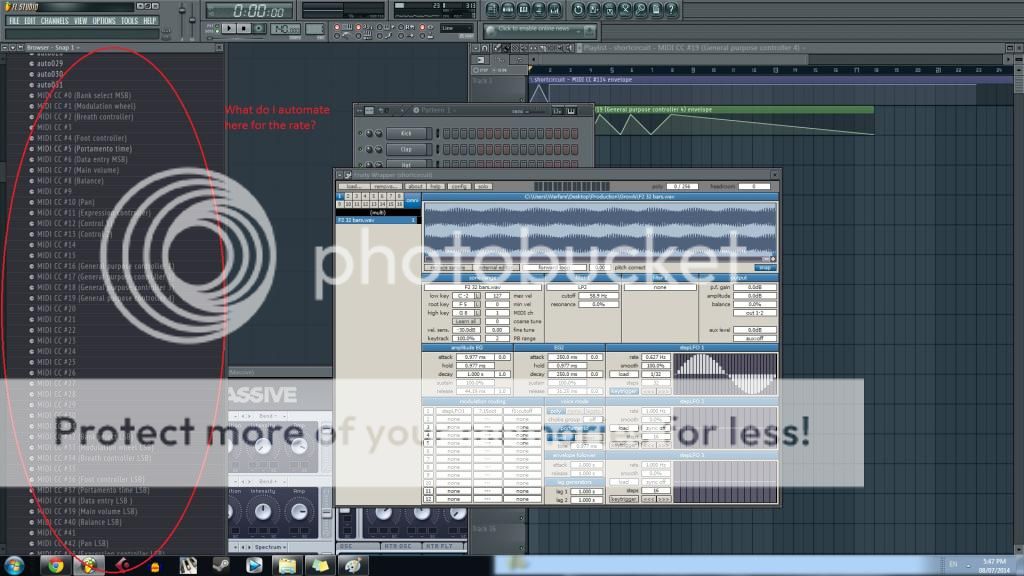Open Steam from the taskbar

(221, 565)
